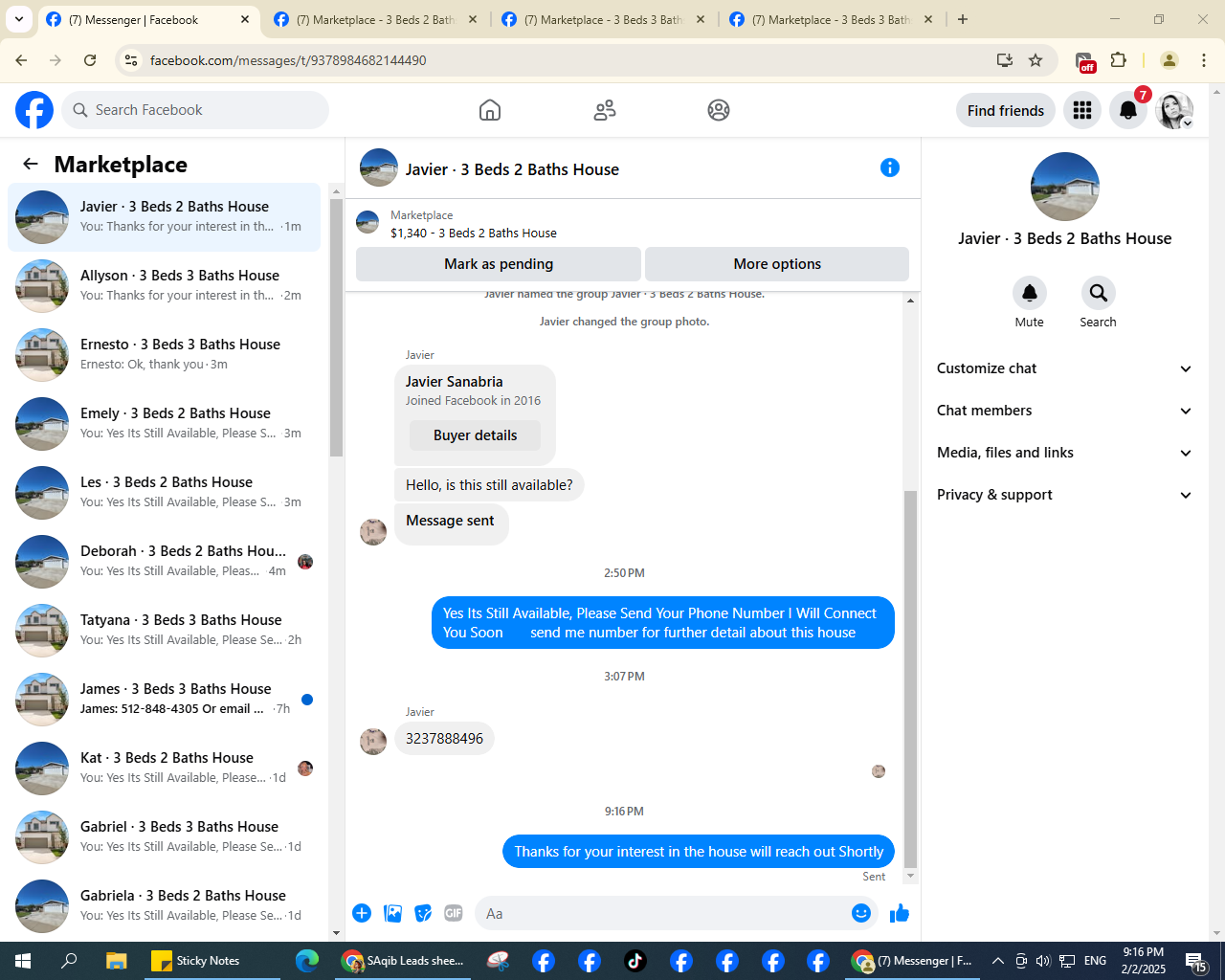This screenshot has width=1225, height=980.
Task: Open the emoji picker in message box
Action: 861,913
